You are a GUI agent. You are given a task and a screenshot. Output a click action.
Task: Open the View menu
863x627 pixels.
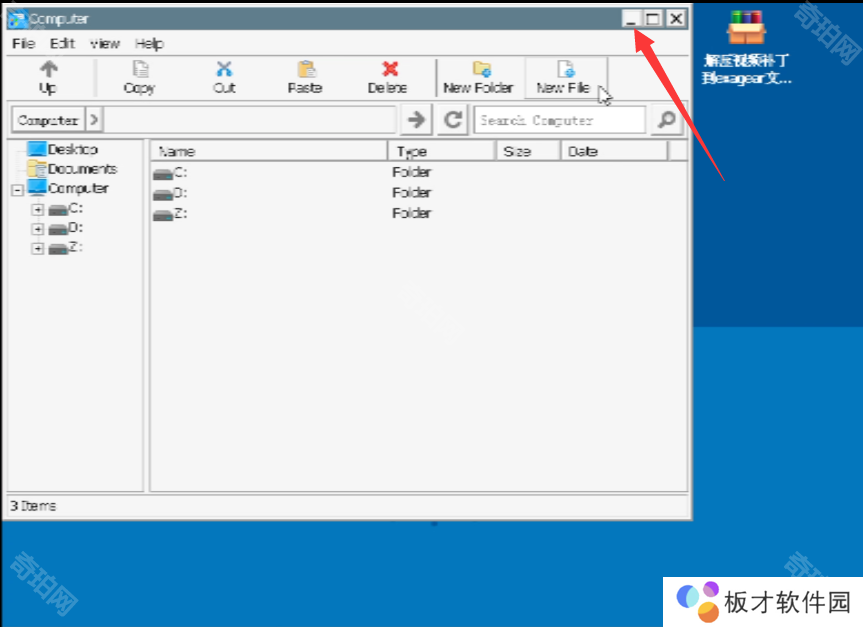click(104, 44)
